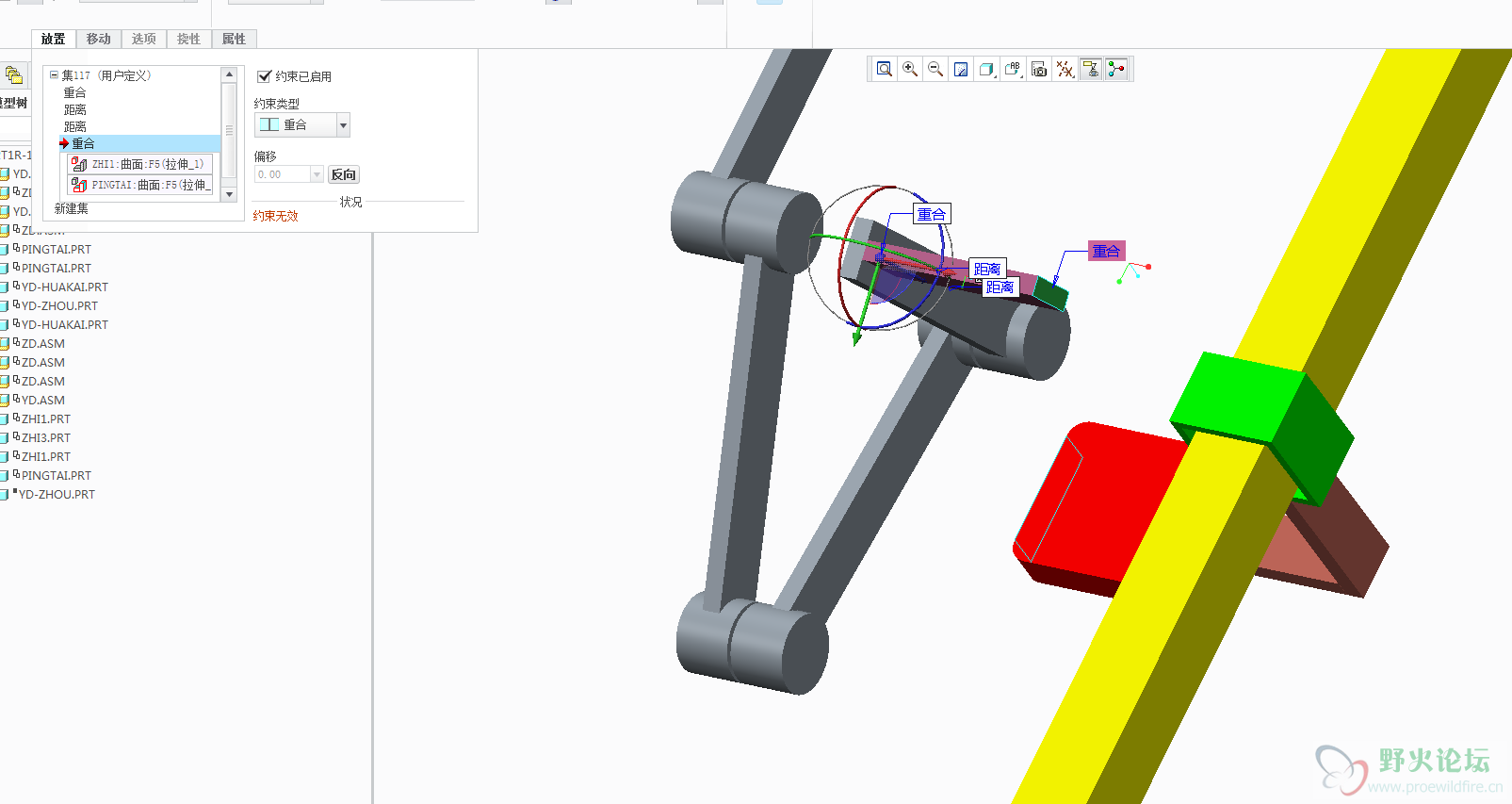Open the datum display filters icon
Image resolution: width=1512 pixels, height=804 pixels.
pyautogui.click(x=1065, y=69)
